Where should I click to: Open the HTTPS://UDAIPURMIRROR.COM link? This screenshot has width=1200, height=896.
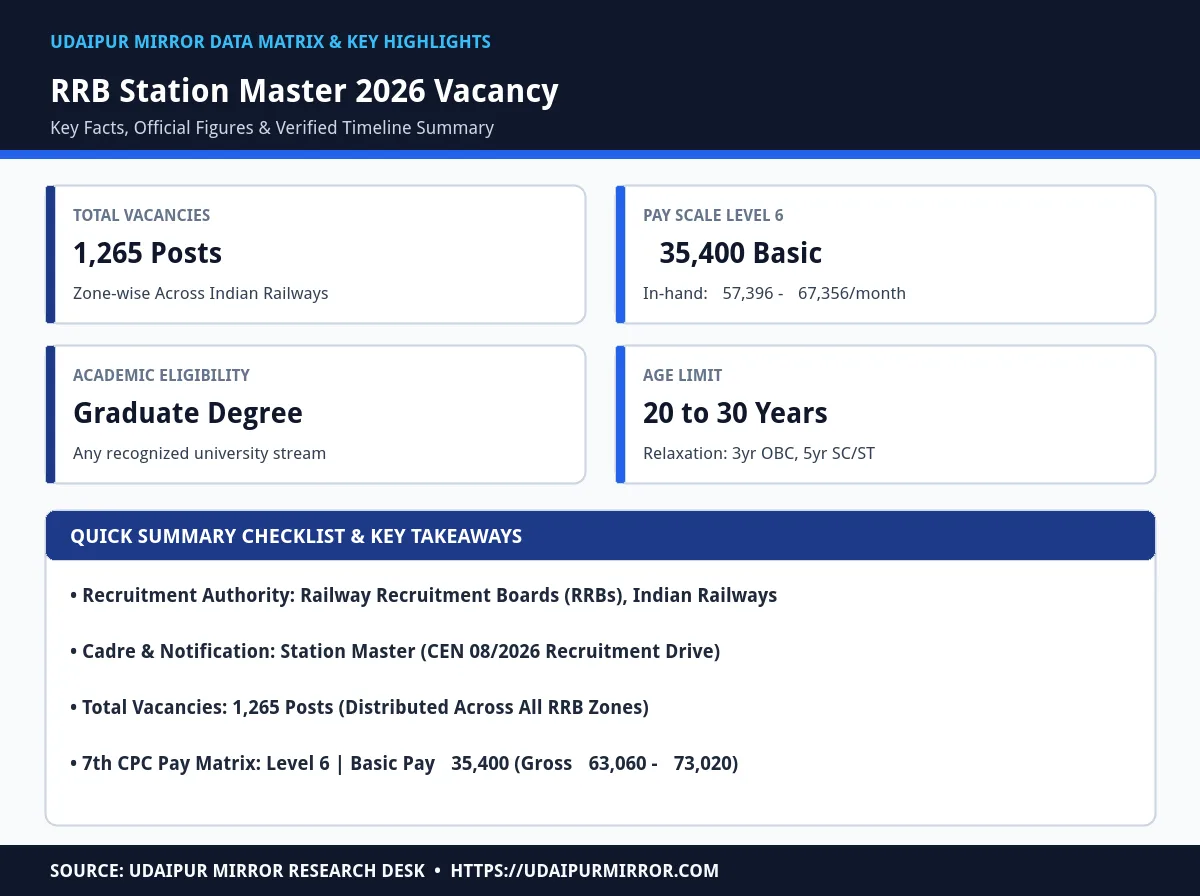tap(585, 871)
